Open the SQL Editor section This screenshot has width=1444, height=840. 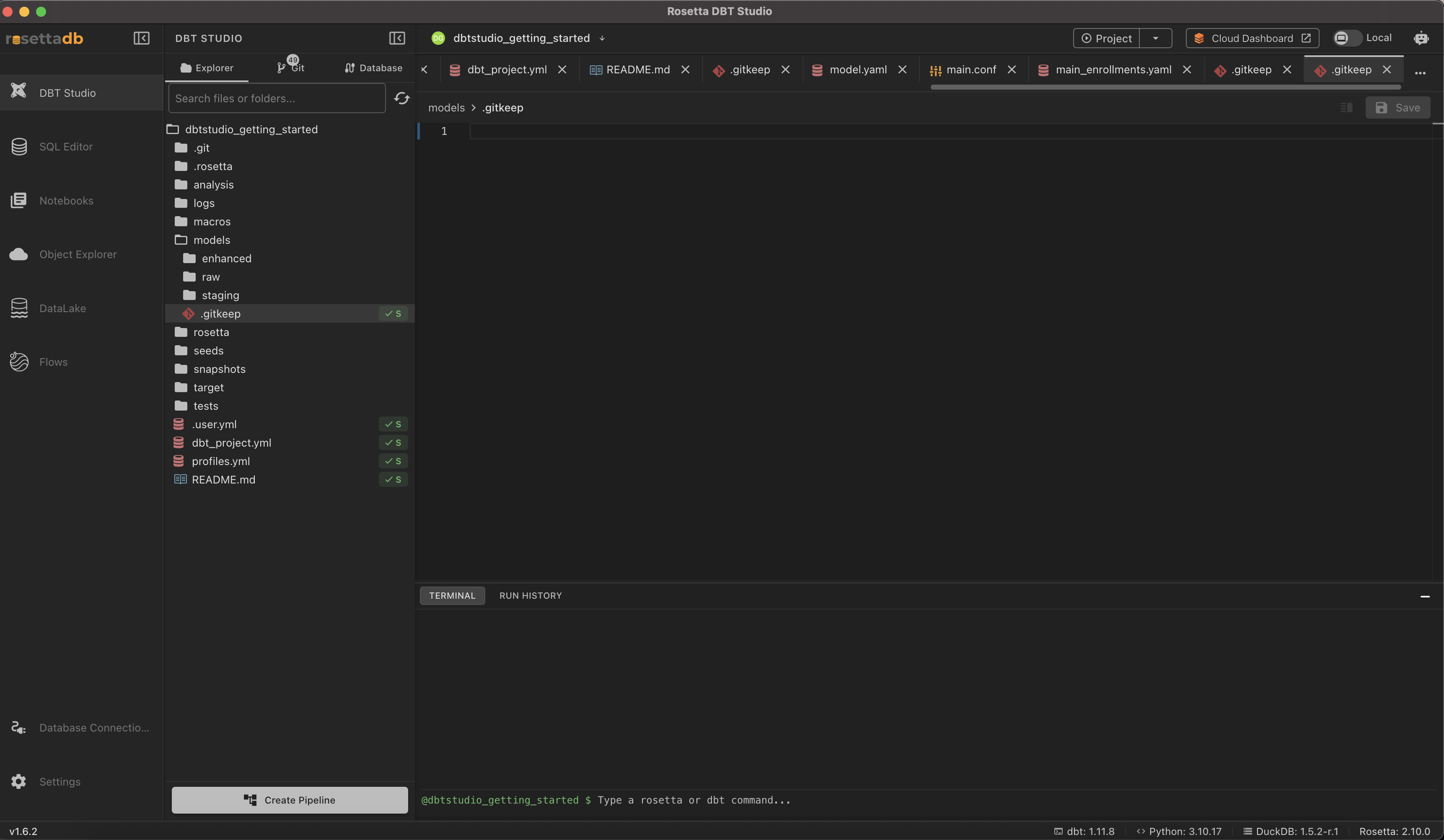[81, 147]
